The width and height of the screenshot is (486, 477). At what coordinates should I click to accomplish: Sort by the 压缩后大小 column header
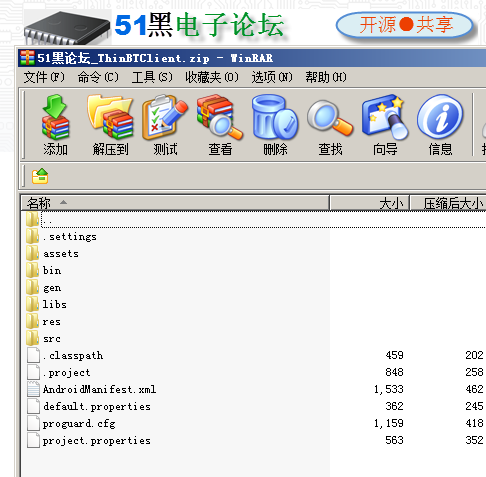[x=448, y=203]
